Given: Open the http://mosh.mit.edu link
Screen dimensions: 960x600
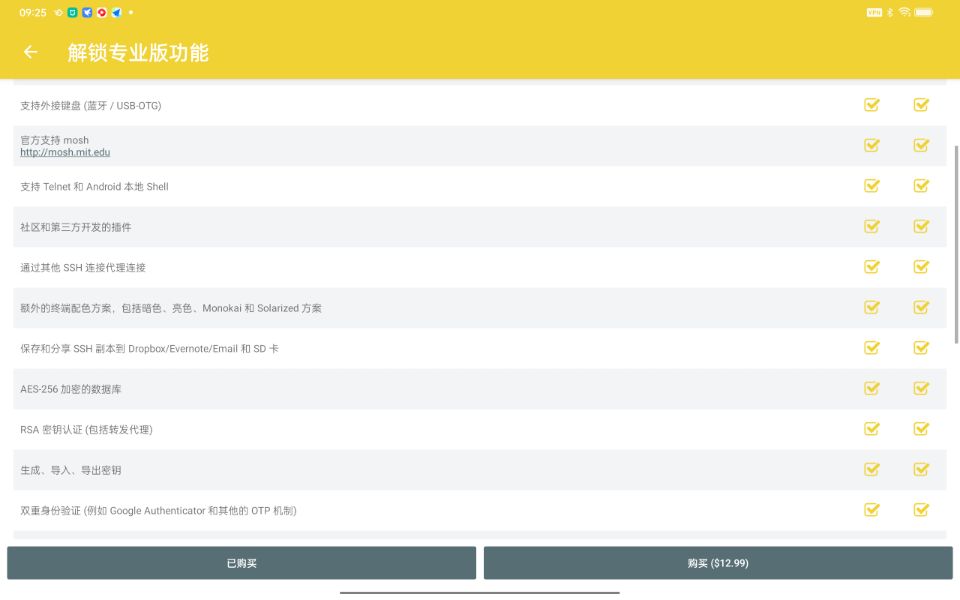Looking at the screenshot, I should [65, 153].
